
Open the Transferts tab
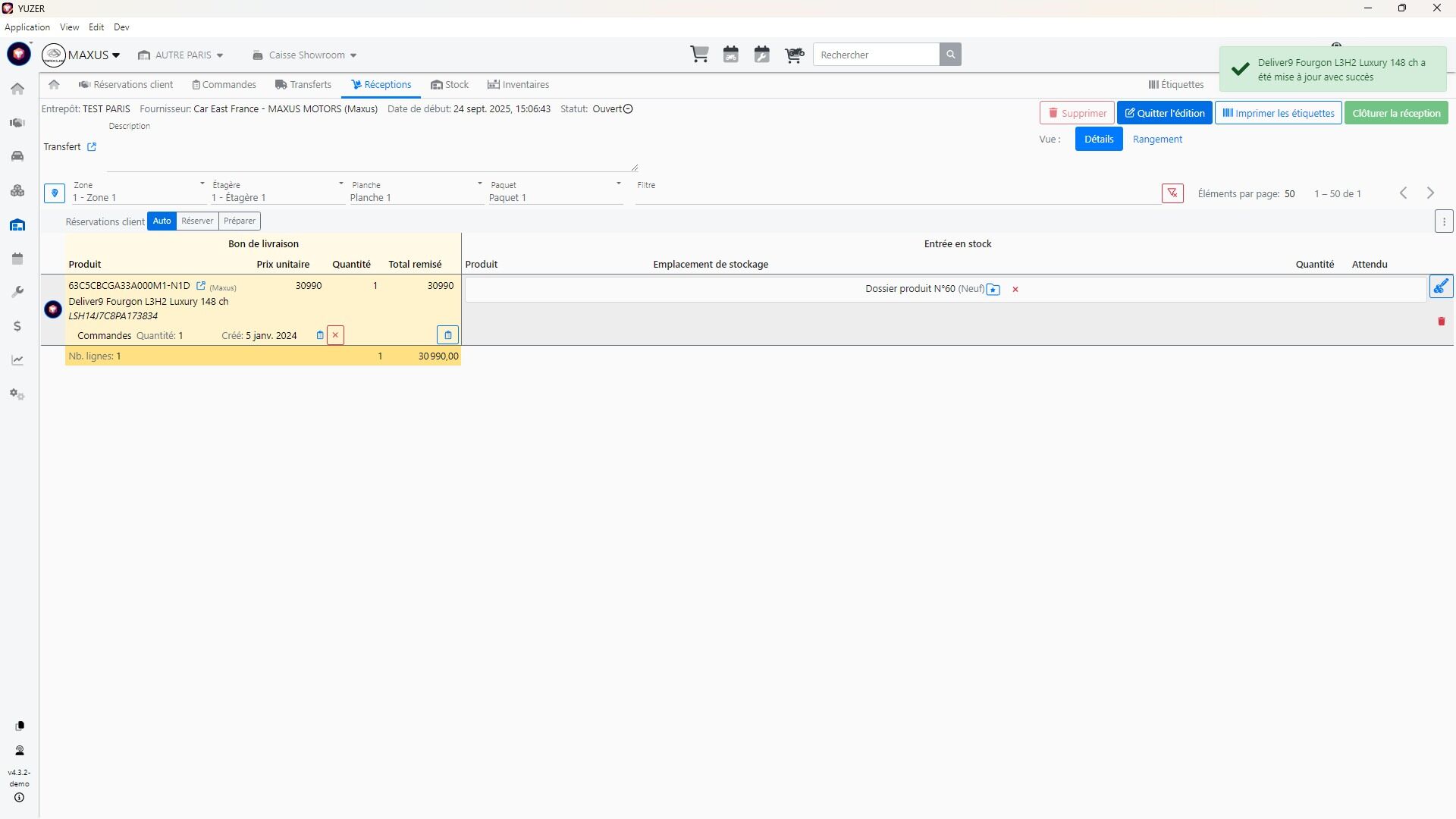click(x=303, y=85)
